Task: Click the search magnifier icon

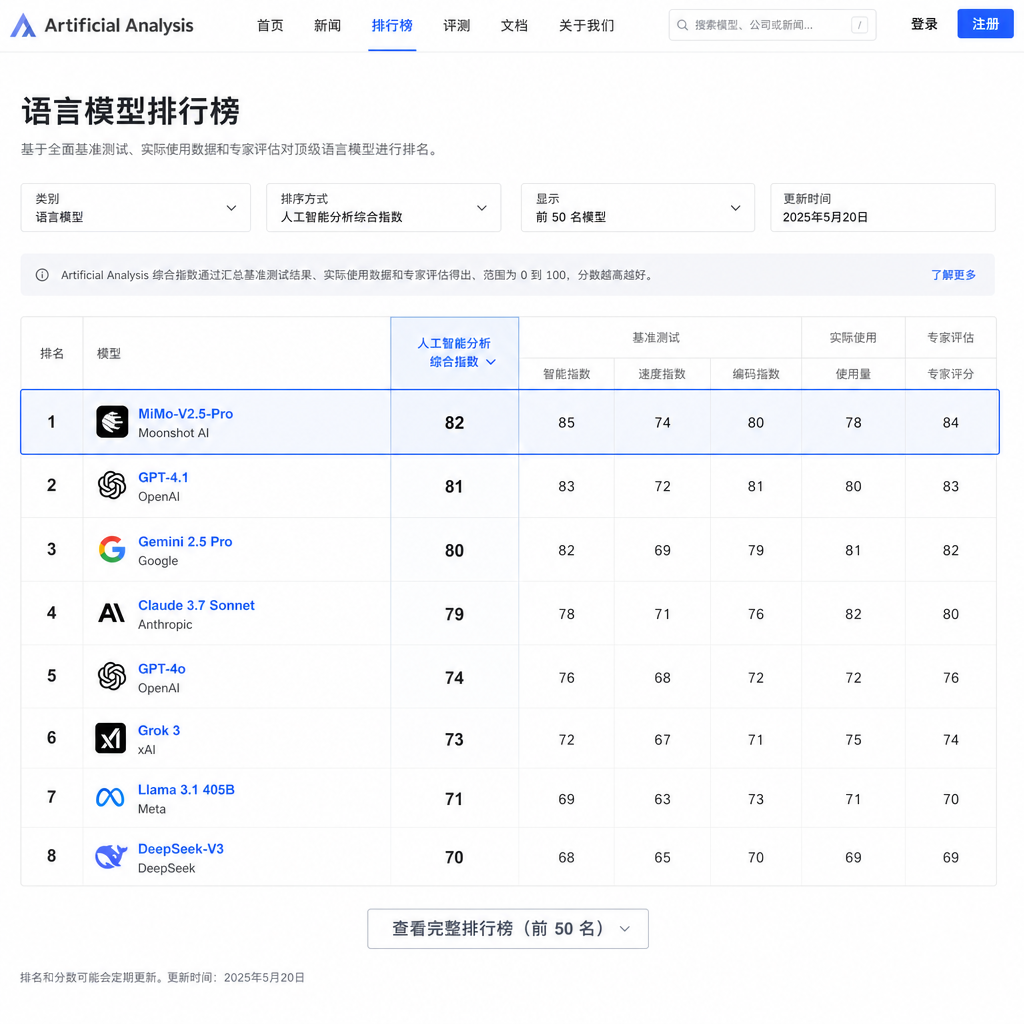Action: (682, 25)
